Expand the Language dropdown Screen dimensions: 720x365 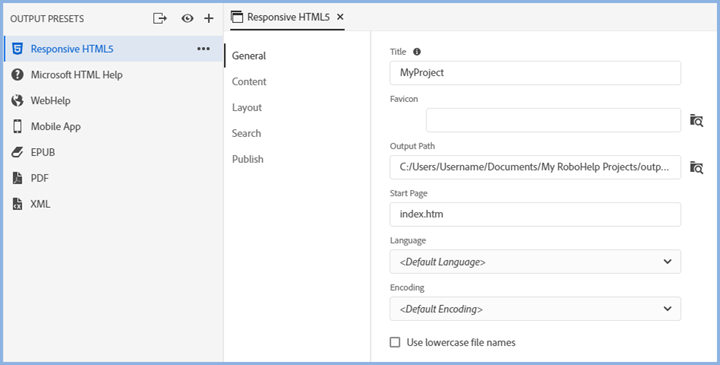(x=535, y=262)
